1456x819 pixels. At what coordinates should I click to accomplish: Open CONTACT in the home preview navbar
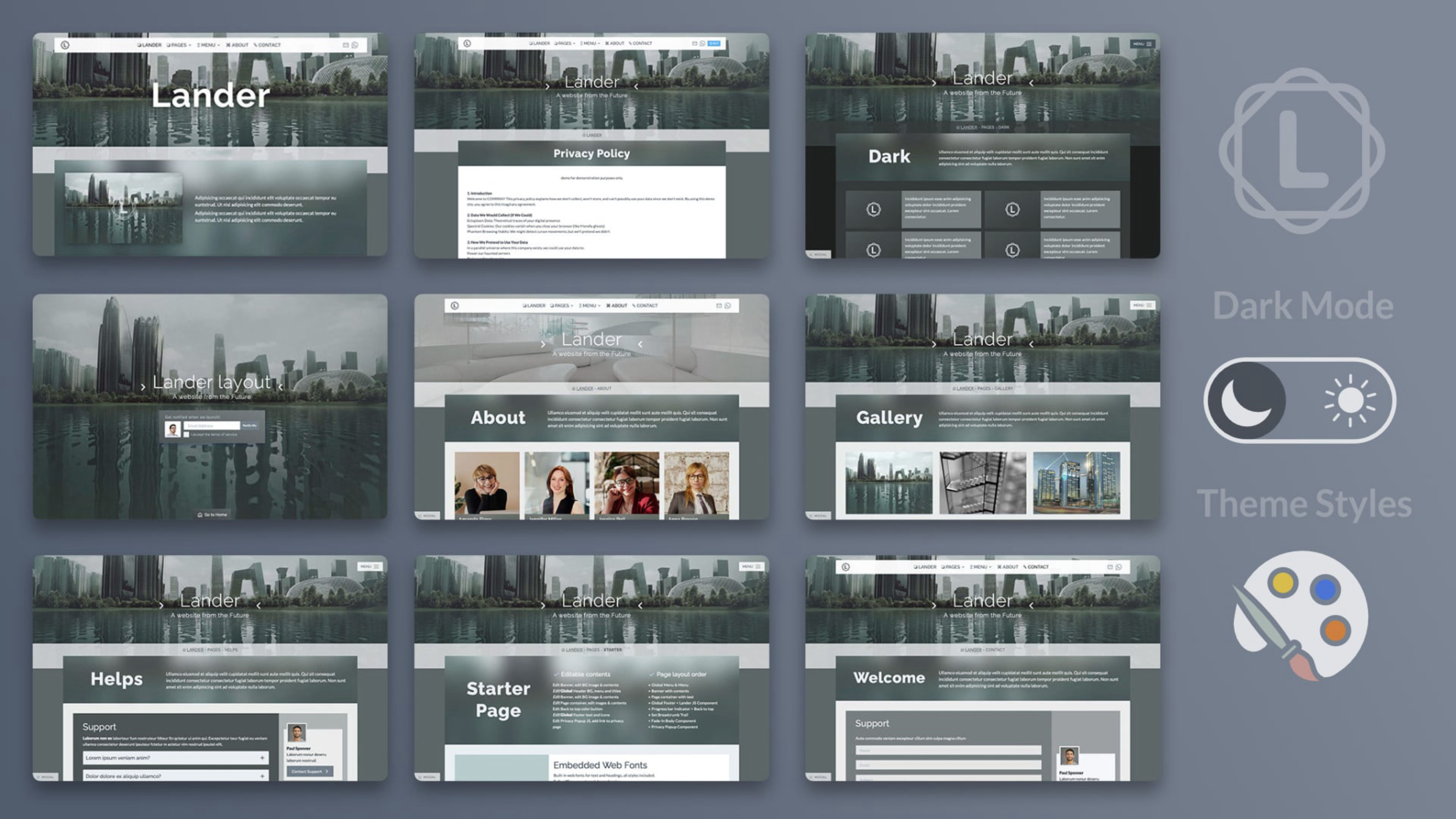(x=267, y=45)
